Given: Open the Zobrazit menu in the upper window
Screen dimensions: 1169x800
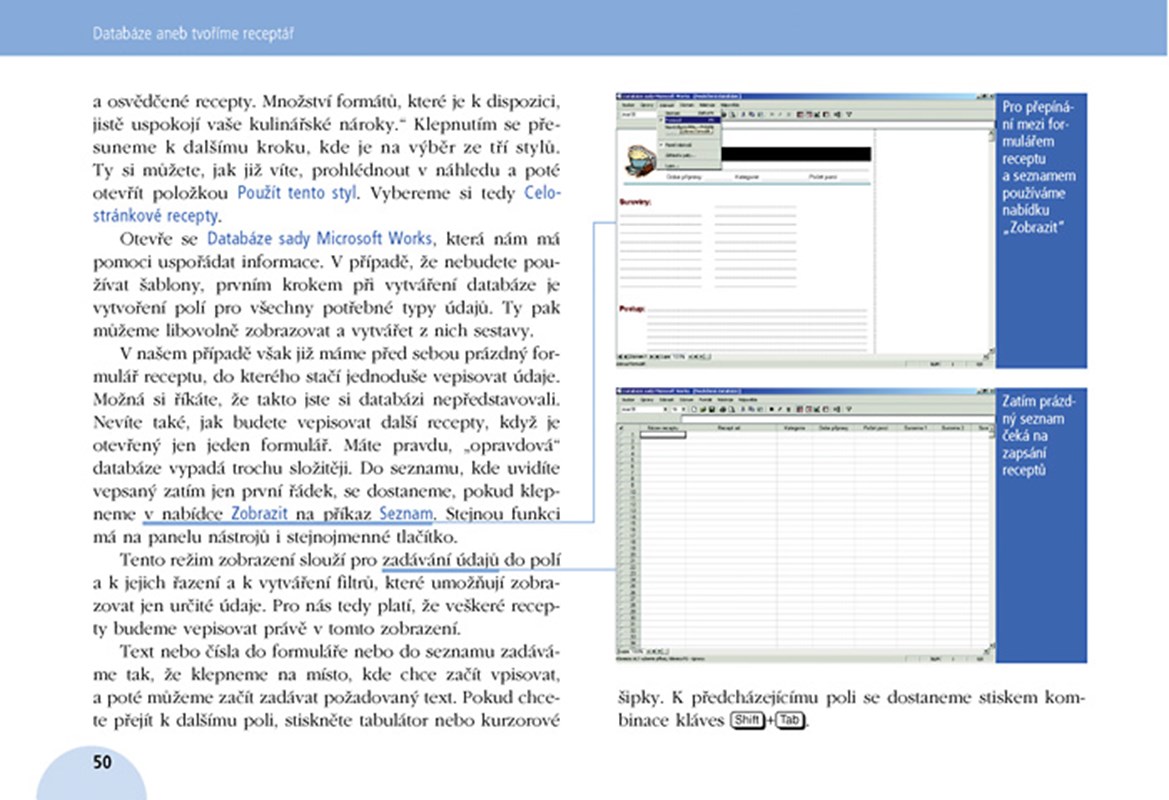Looking at the screenshot, I should point(667,104).
